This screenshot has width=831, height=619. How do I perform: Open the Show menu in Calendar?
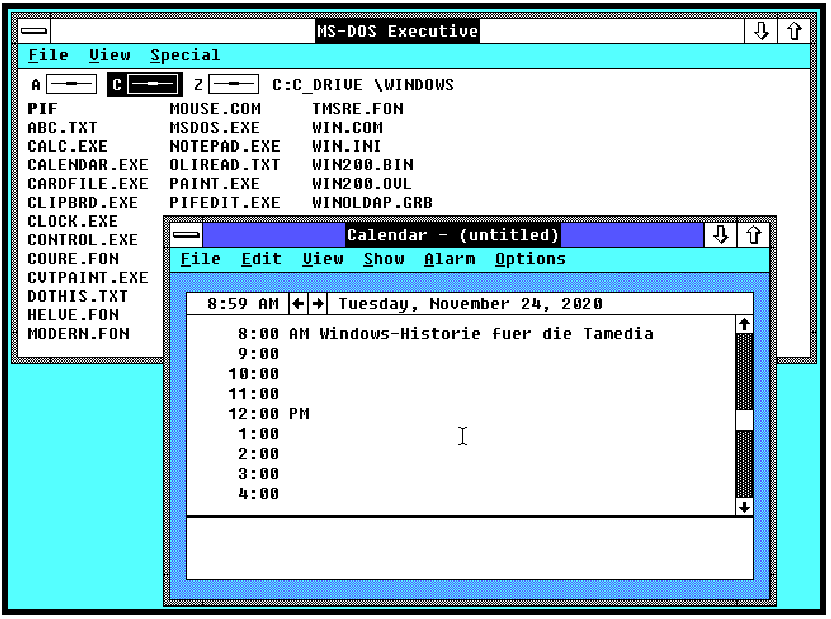[x=384, y=259]
